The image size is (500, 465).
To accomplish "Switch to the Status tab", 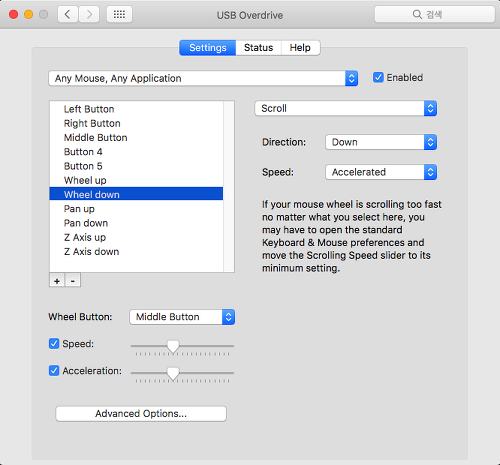I will tap(258, 48).
